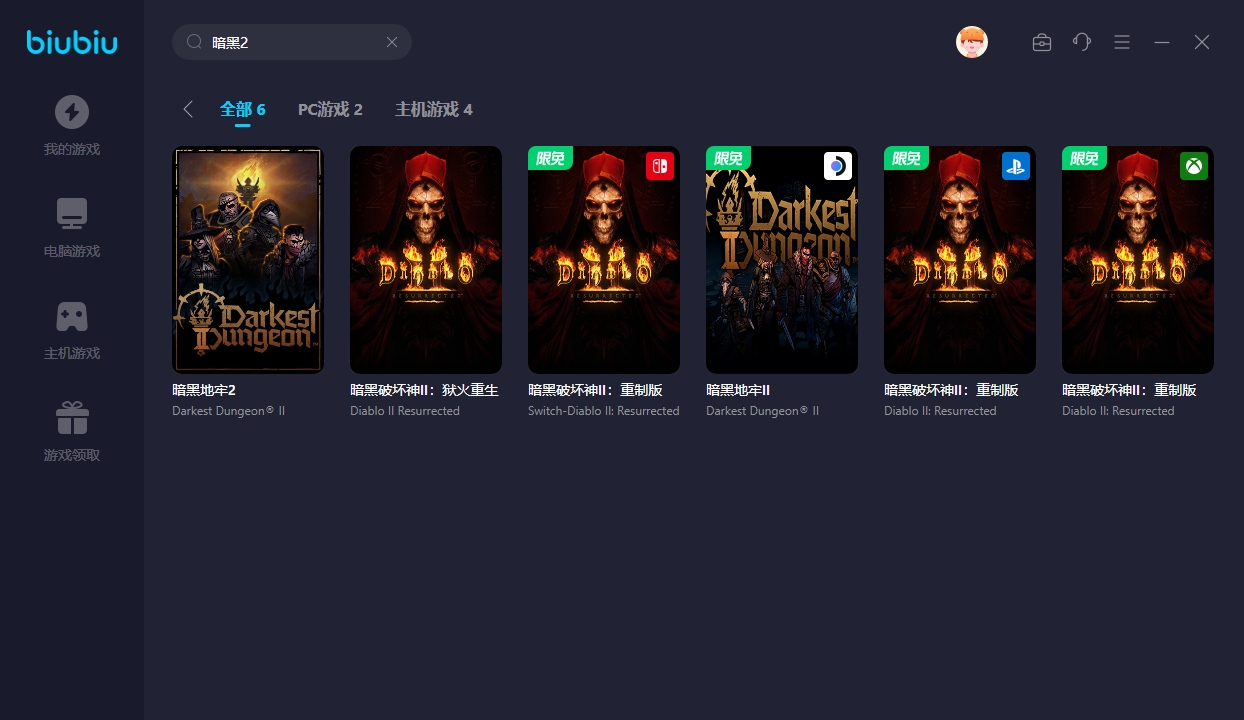Image resolution: width=1244 pixels, height=720 pixels.
Task: Open the Xbox Diablo II Resurrected cover
Action: (x=1138, y=260)
